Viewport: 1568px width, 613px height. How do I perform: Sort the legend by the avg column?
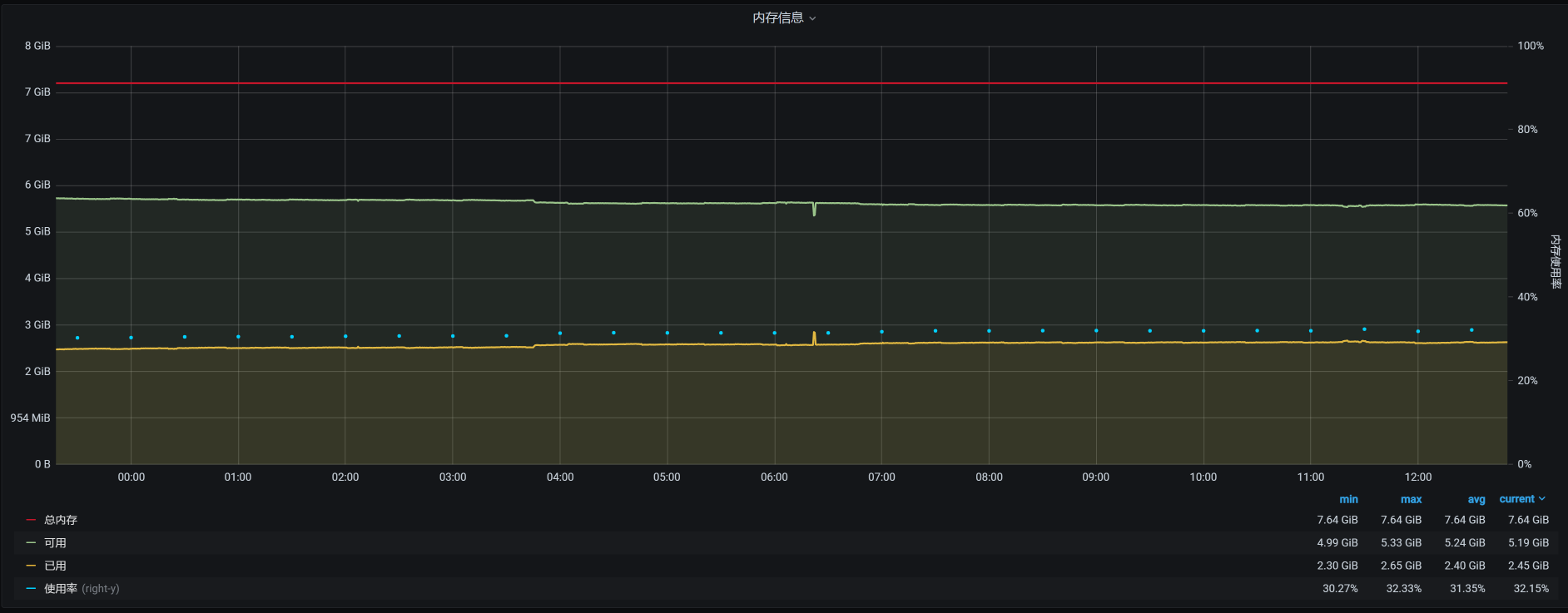click(1476, 499)
